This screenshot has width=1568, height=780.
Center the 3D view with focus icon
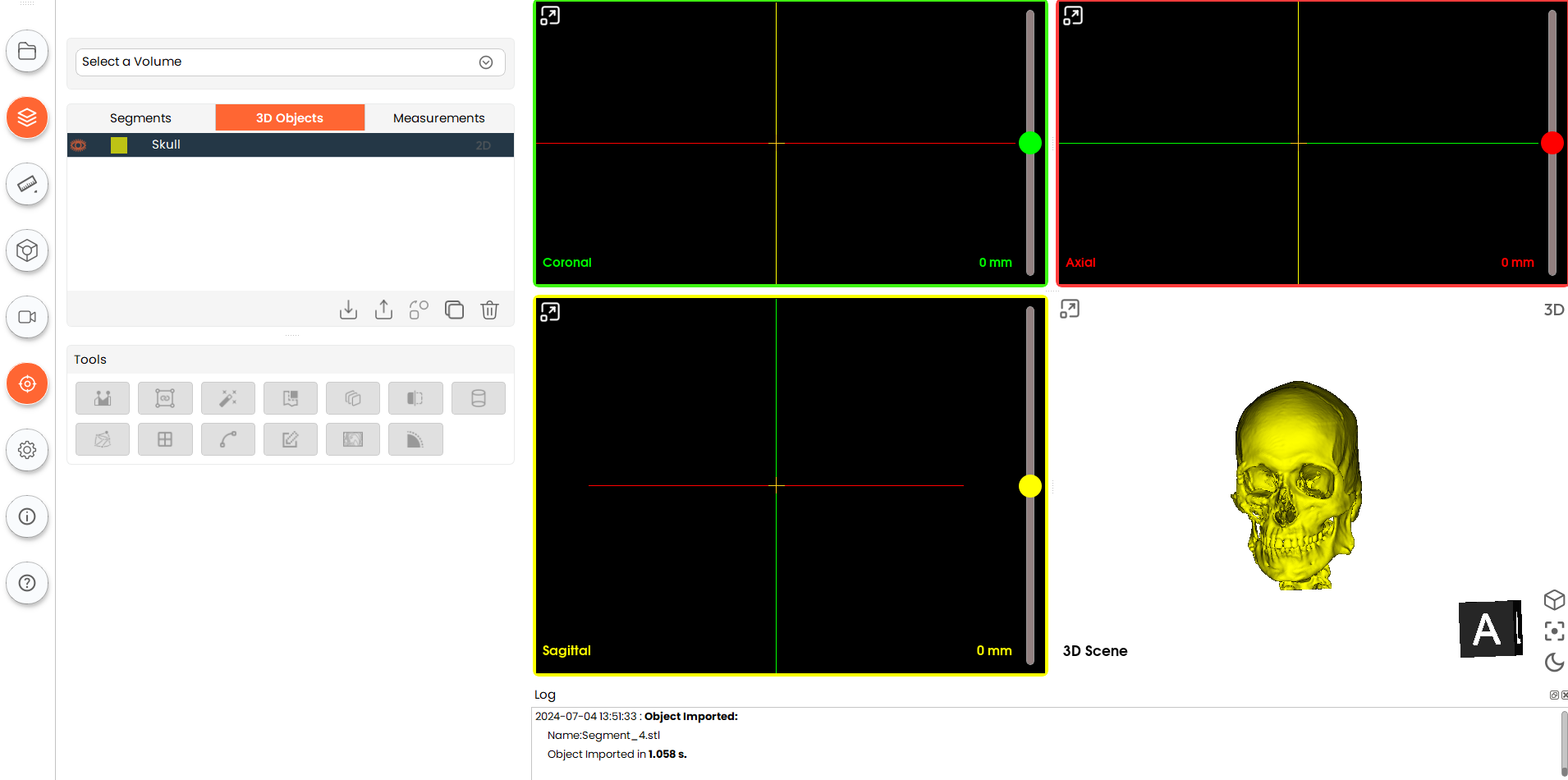coord(1554,631)
